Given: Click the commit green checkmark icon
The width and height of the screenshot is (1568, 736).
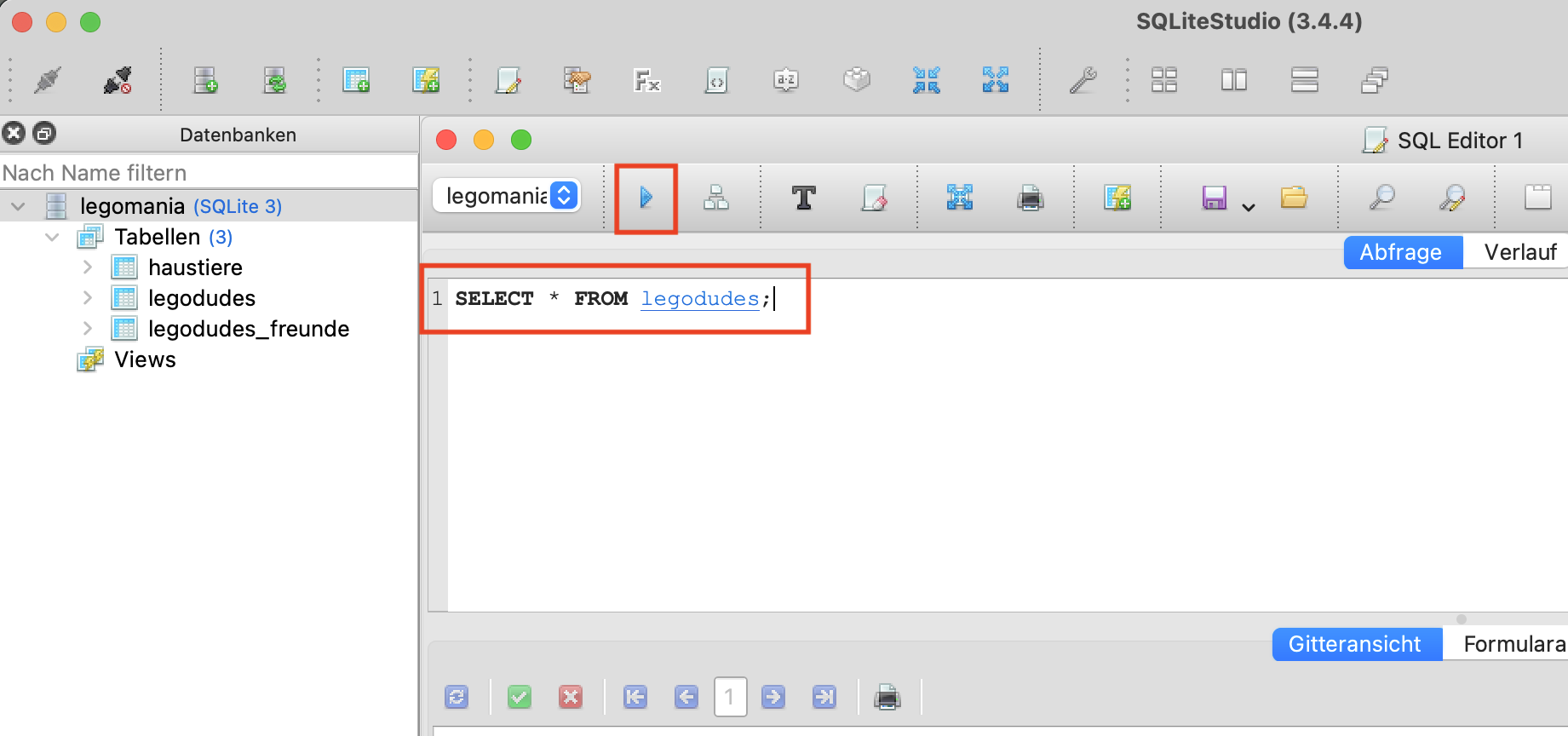Looking at the screenshot, I should pos(519,697).
